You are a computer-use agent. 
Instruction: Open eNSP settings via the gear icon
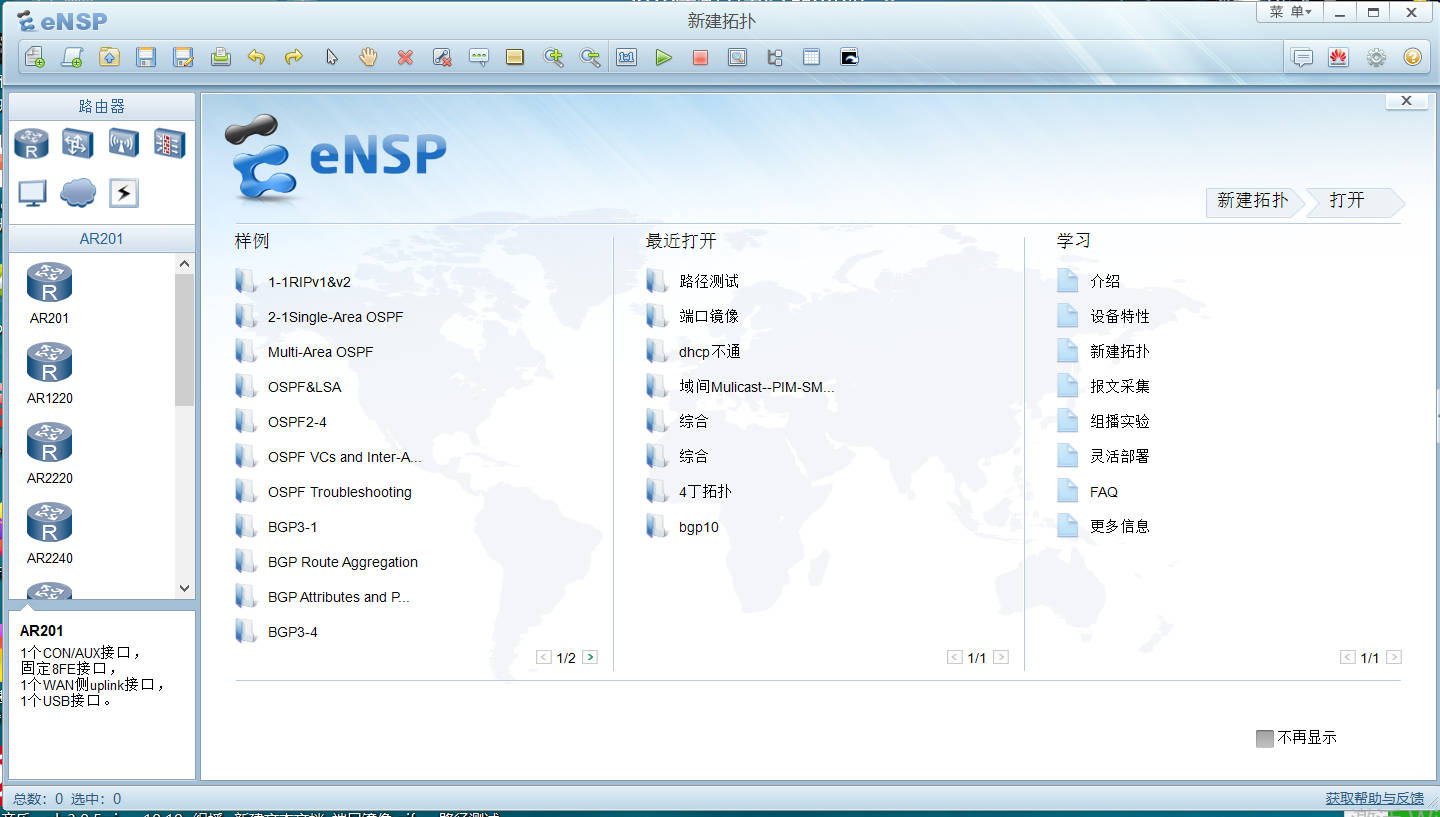(x=1375, y=57)
